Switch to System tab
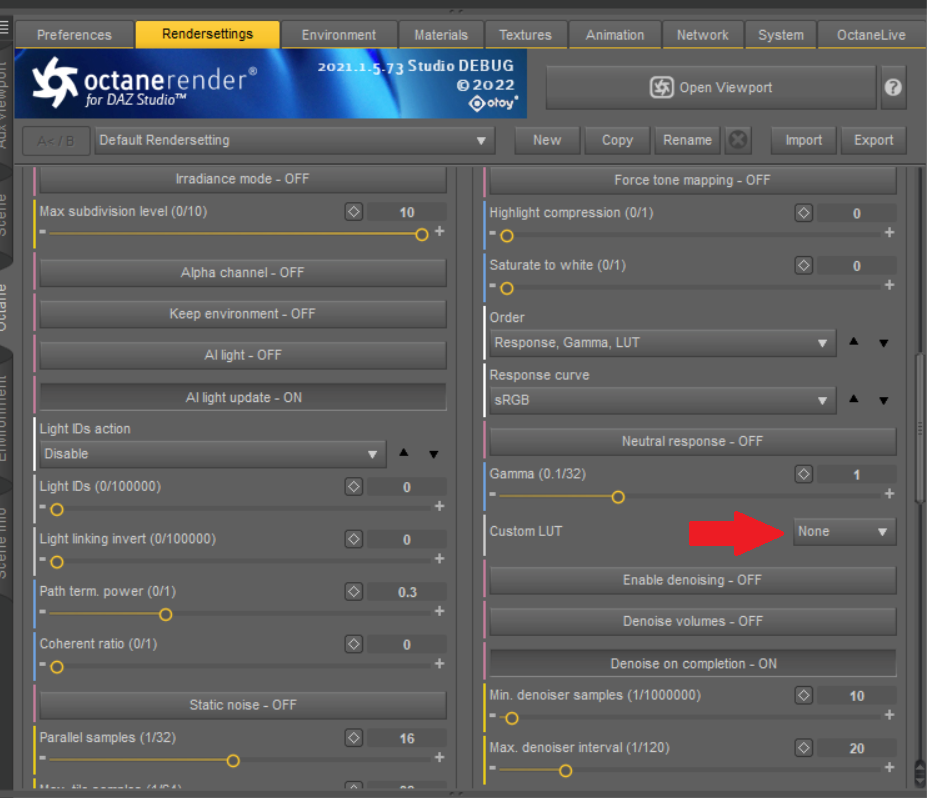This screenshot has height=798, width=927. (781, 35)
